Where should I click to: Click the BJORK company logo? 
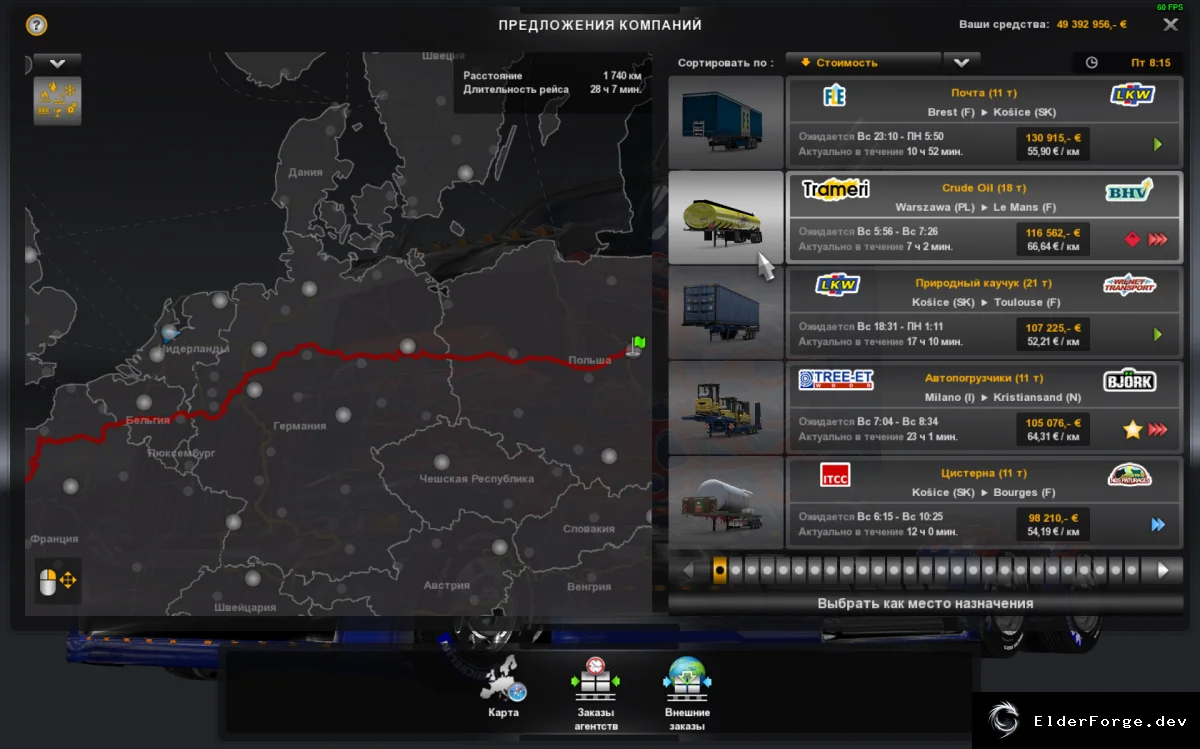(x=1130, y=379)
